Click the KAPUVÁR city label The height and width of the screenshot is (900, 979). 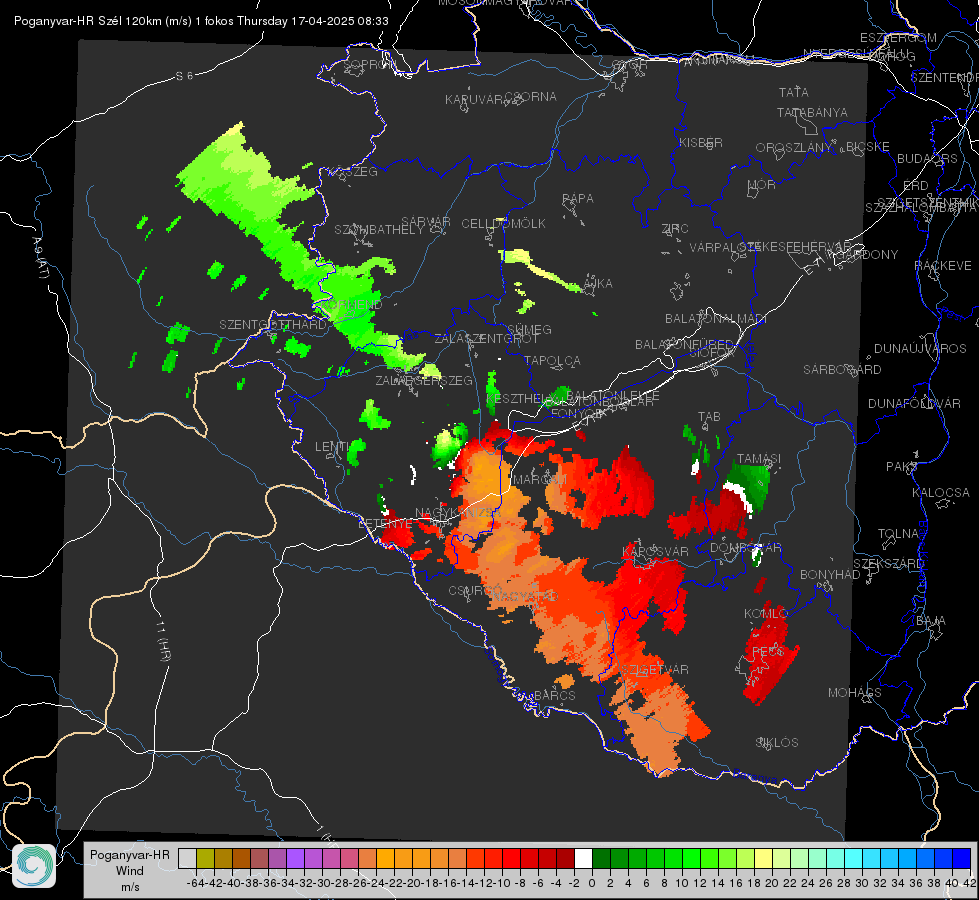pyautogui.click(x=475, y=100)
